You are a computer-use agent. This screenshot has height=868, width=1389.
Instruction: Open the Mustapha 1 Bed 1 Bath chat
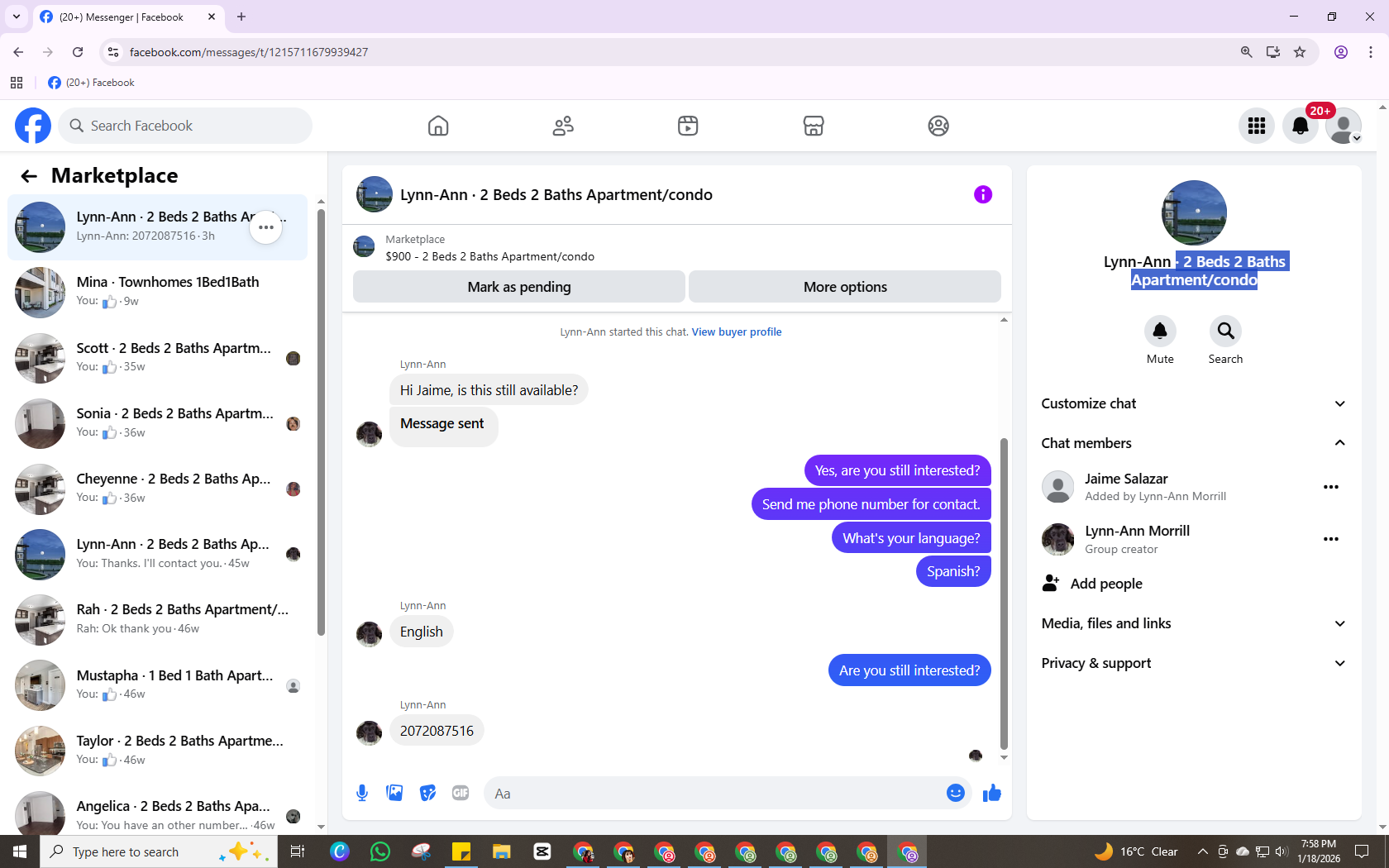click(x=157, y=685)
